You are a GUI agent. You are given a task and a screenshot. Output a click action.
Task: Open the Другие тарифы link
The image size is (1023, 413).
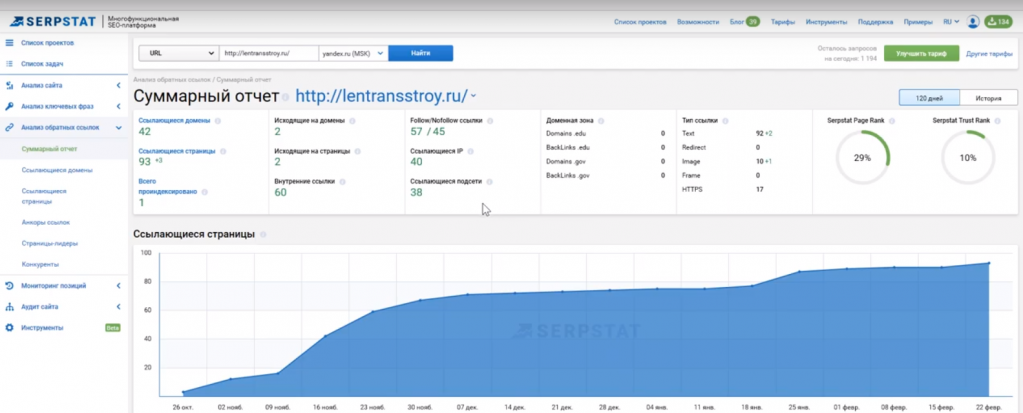point(989,54)
